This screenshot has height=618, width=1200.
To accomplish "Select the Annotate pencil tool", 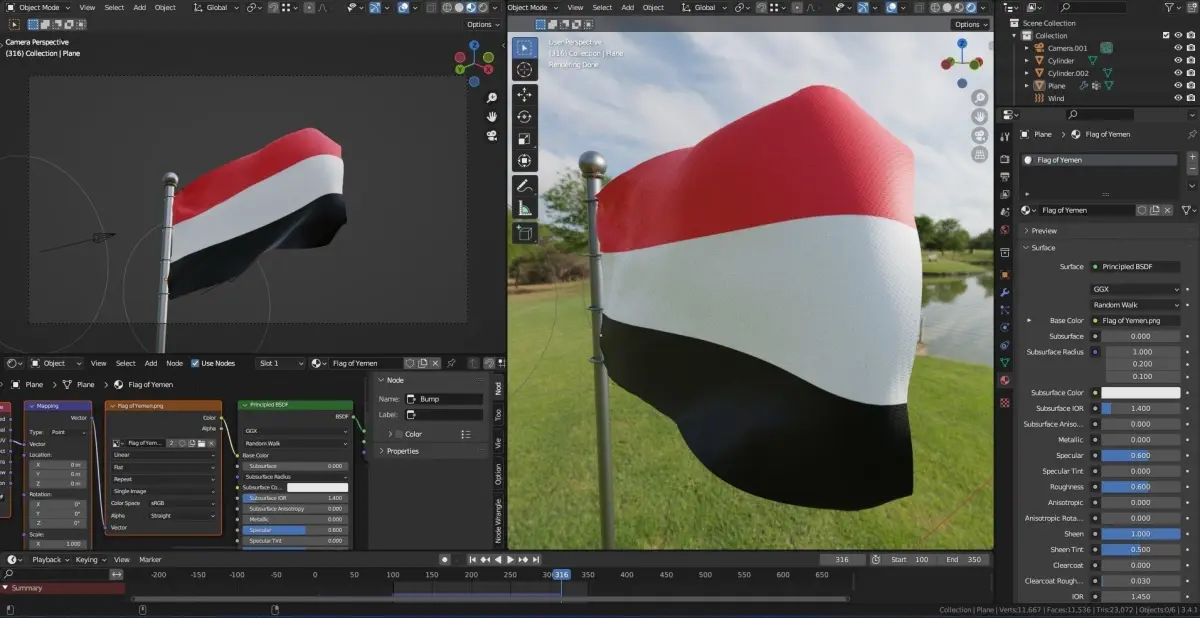I will coord(524,186).
